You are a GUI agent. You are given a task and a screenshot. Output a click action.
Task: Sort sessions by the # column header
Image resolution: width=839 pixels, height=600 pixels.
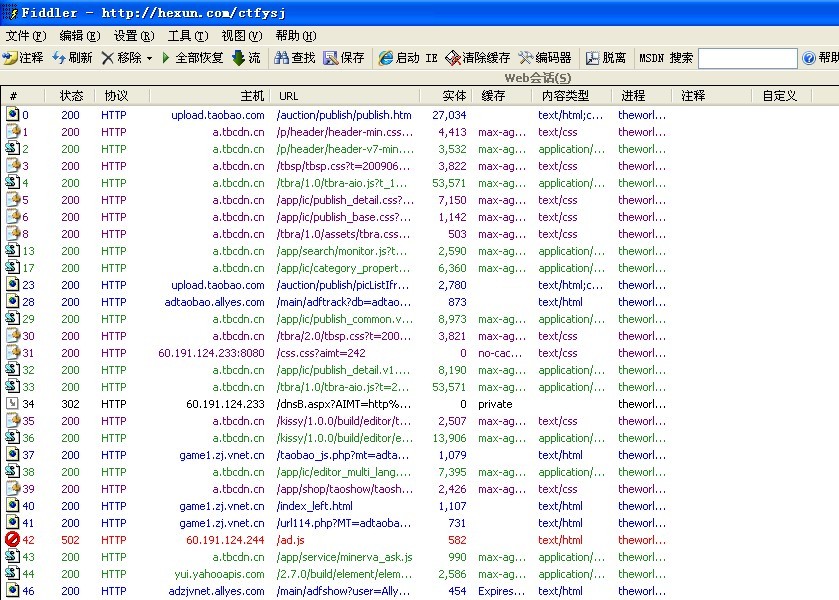(23, 96)
